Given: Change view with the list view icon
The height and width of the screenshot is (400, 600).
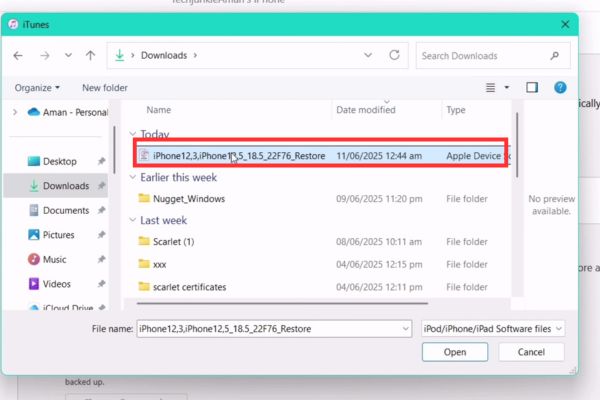Looking at the screenshot, I should tap(490, 88).
